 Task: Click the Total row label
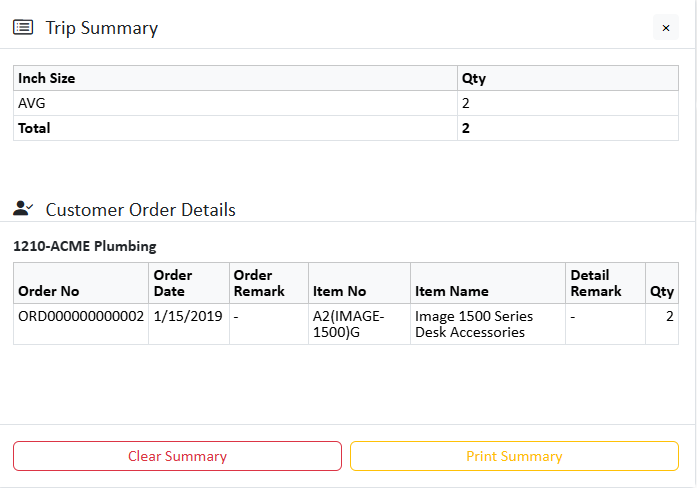click(x=34, y=128)
